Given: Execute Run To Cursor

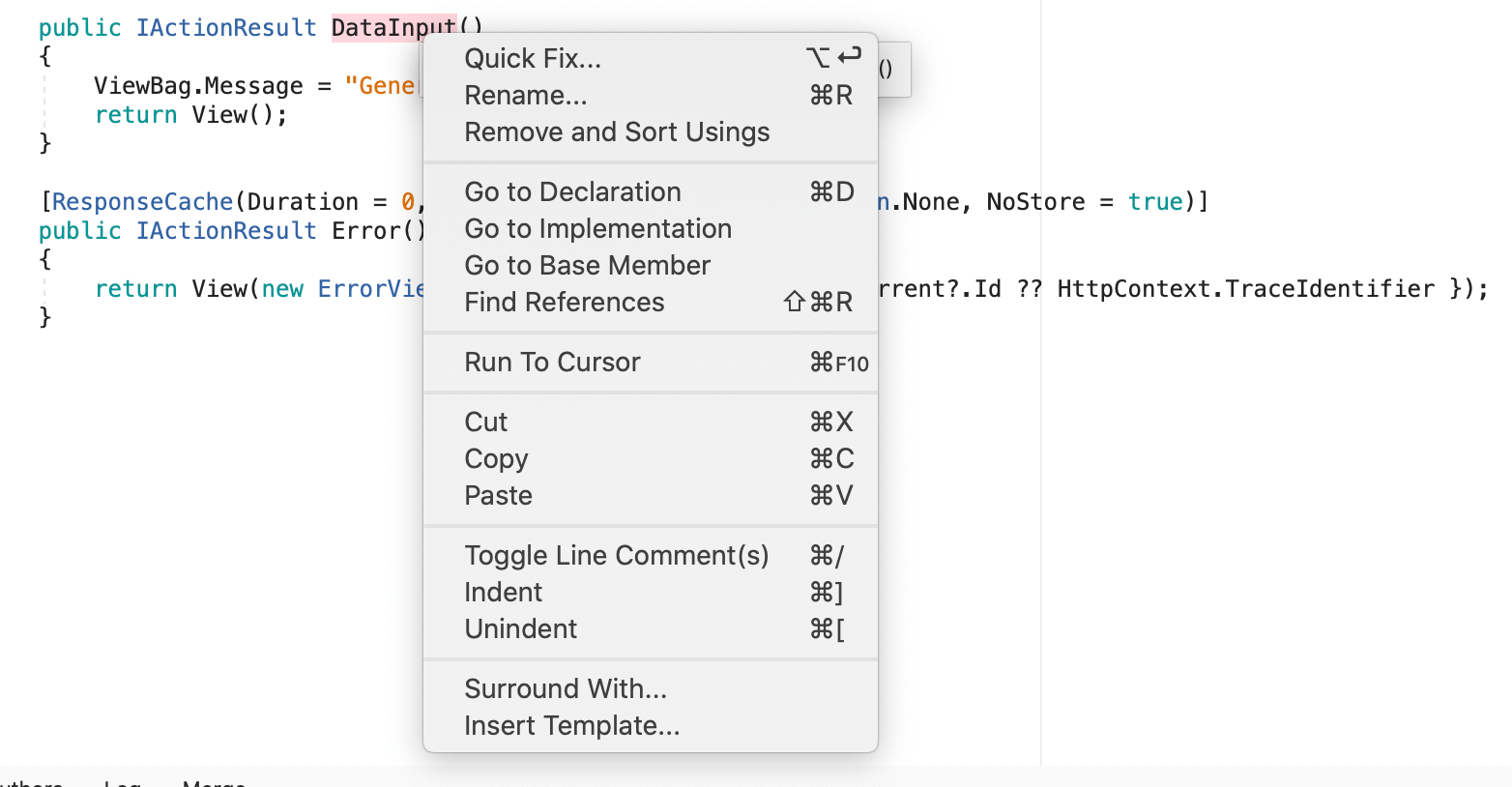Looking at the screenshot, I should coord(552,362).
